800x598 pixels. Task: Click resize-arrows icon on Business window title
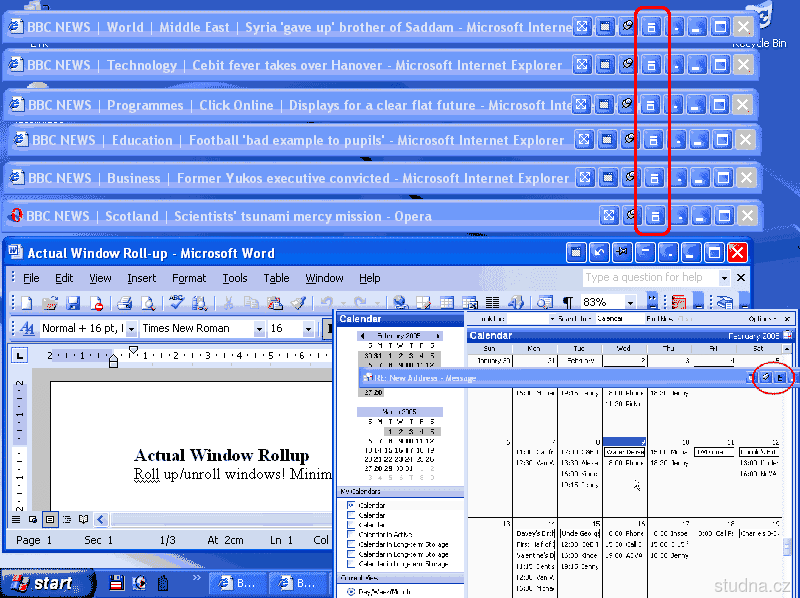point(585,178)
